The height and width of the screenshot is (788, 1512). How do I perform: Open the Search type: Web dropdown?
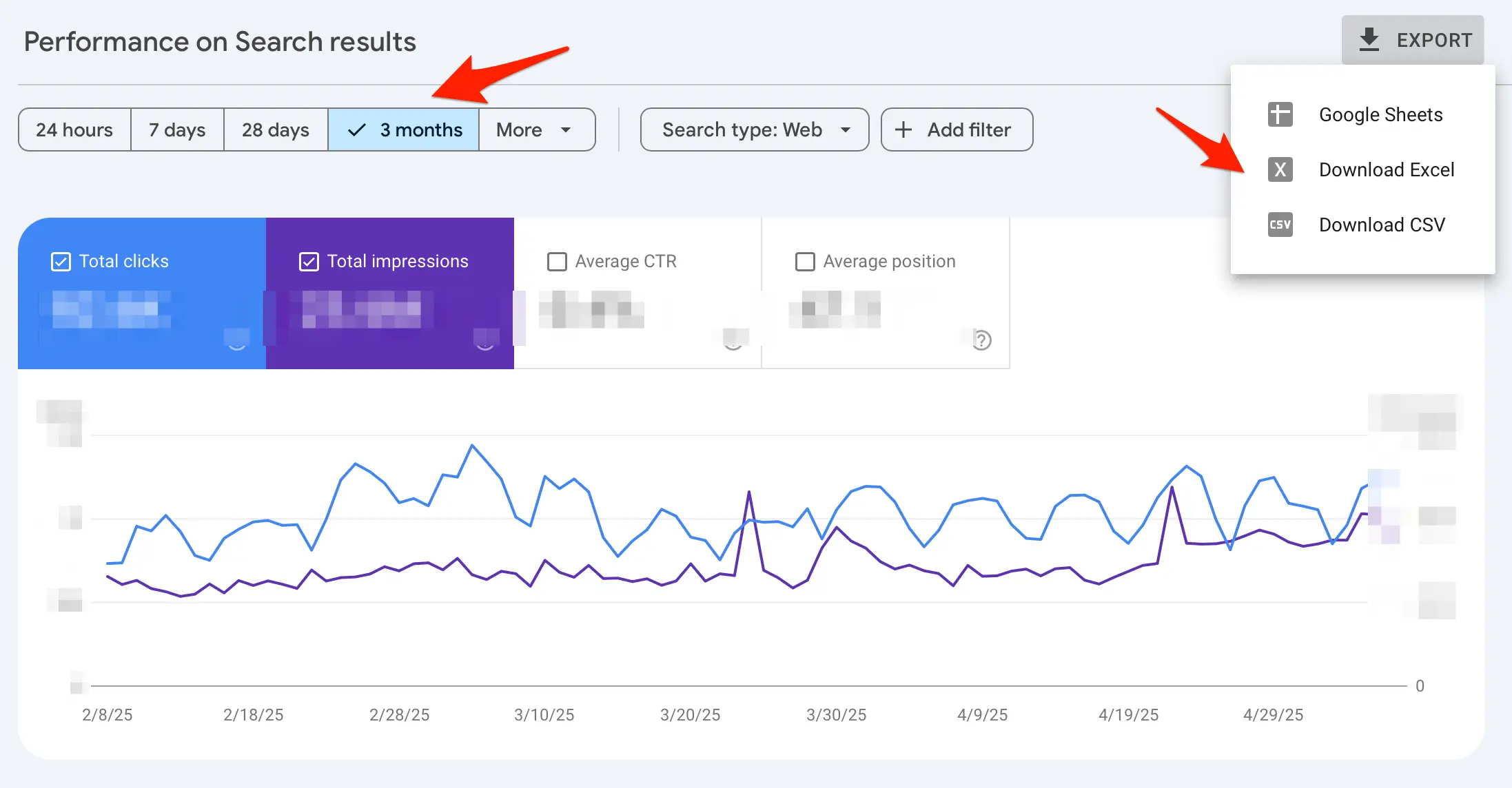pyautogui.click(x=755, y=129)
